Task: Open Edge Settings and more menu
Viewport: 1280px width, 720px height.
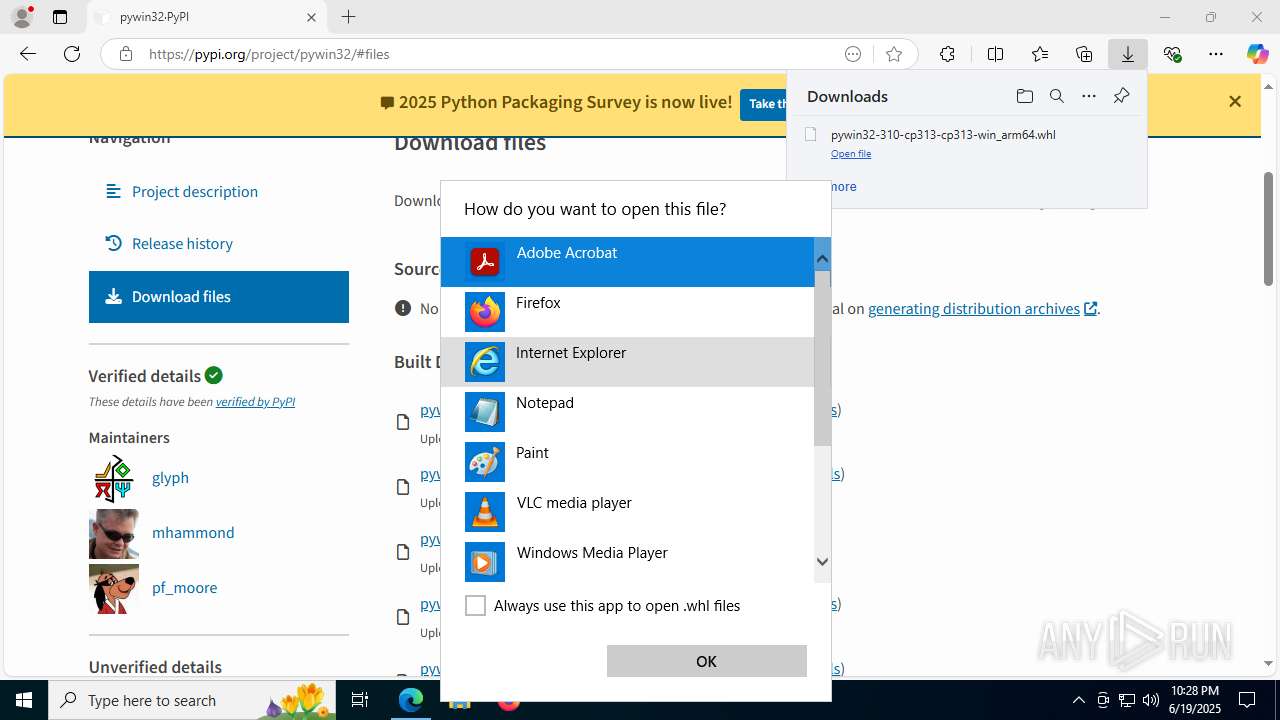Action: [x=1216, y=54]
